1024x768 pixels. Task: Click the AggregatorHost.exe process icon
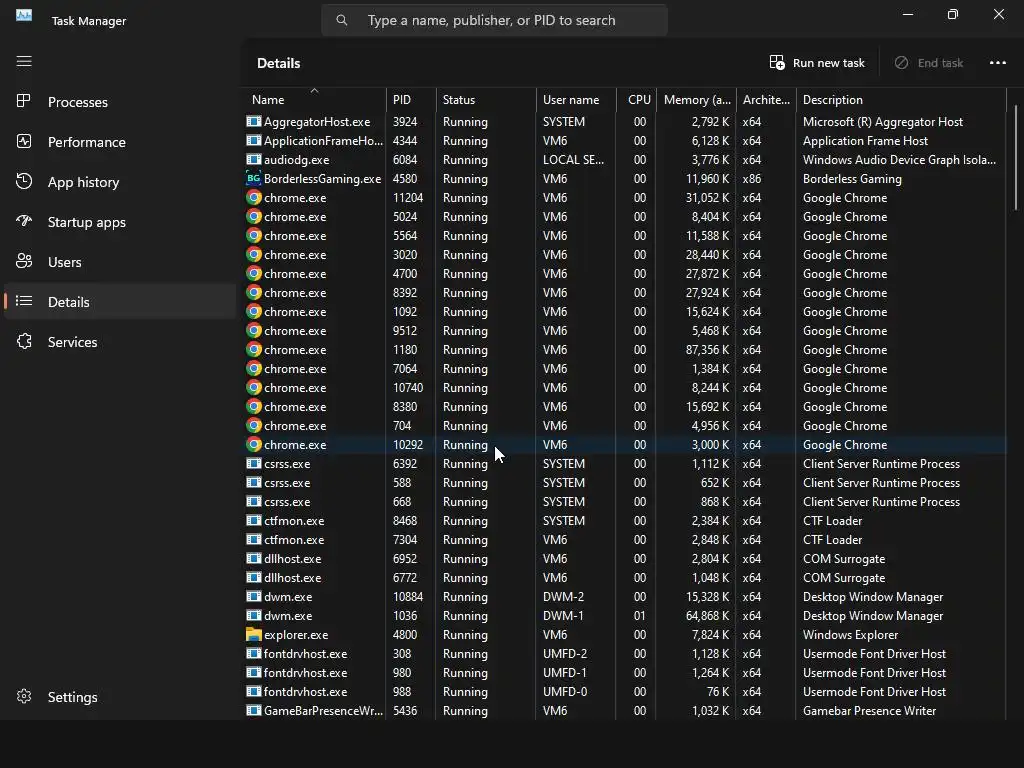[x=253, y=121]
